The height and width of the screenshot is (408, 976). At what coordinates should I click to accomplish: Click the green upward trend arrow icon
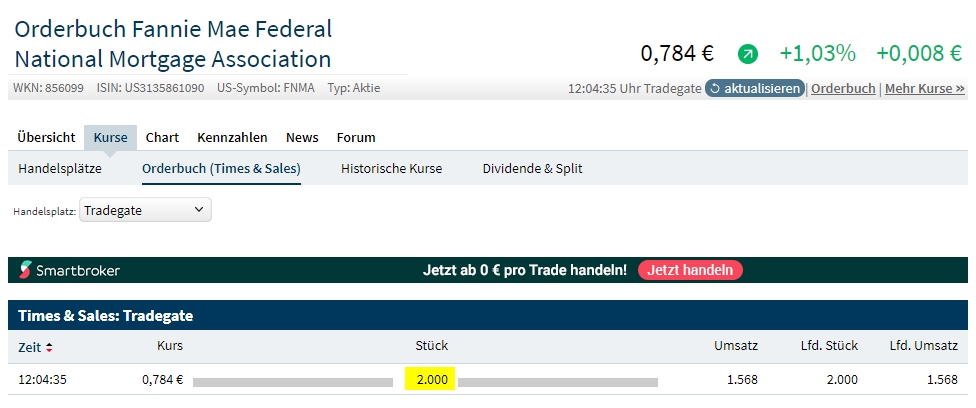[x=747, y=54]
